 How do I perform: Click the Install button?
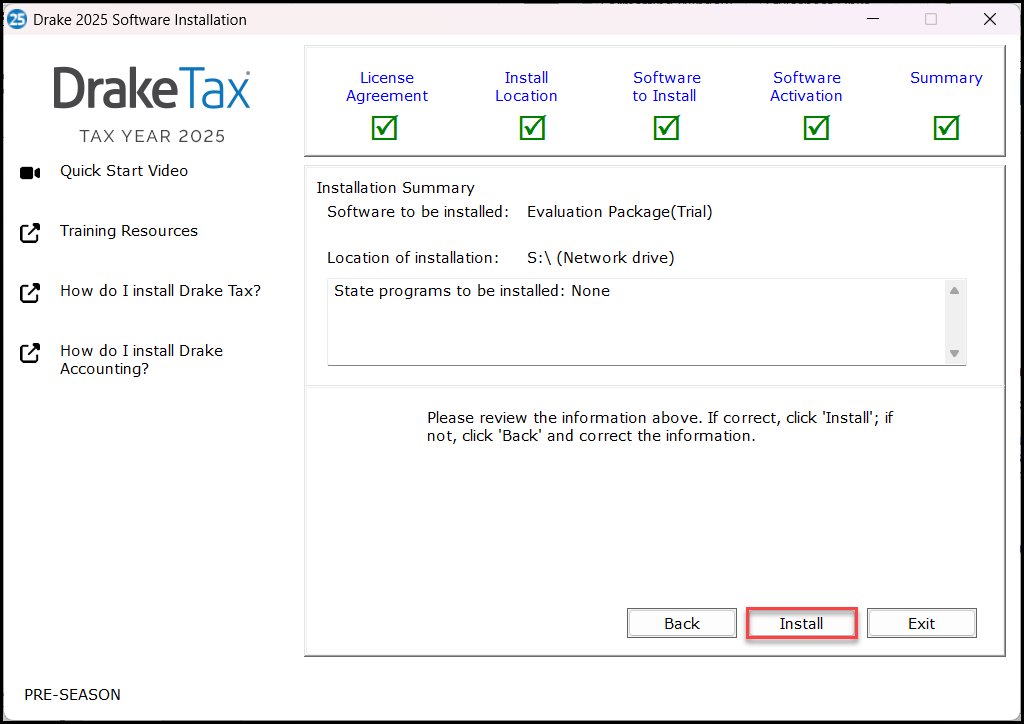point(801,622)
